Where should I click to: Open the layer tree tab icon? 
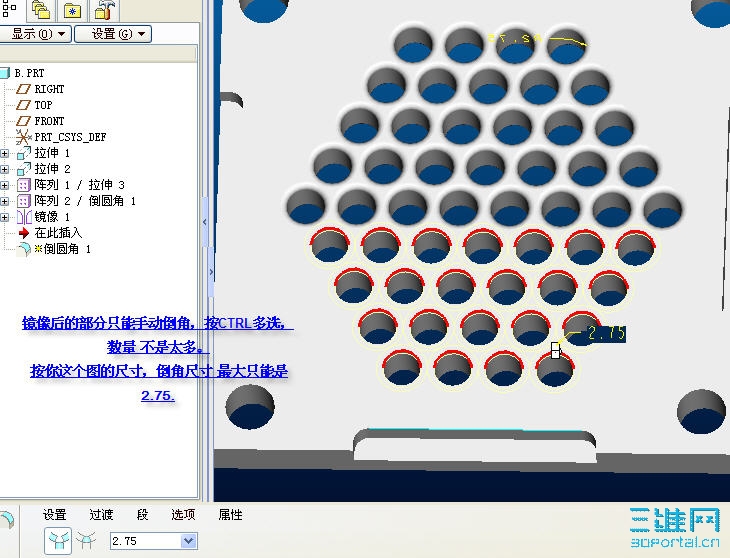tap(41, 10)
